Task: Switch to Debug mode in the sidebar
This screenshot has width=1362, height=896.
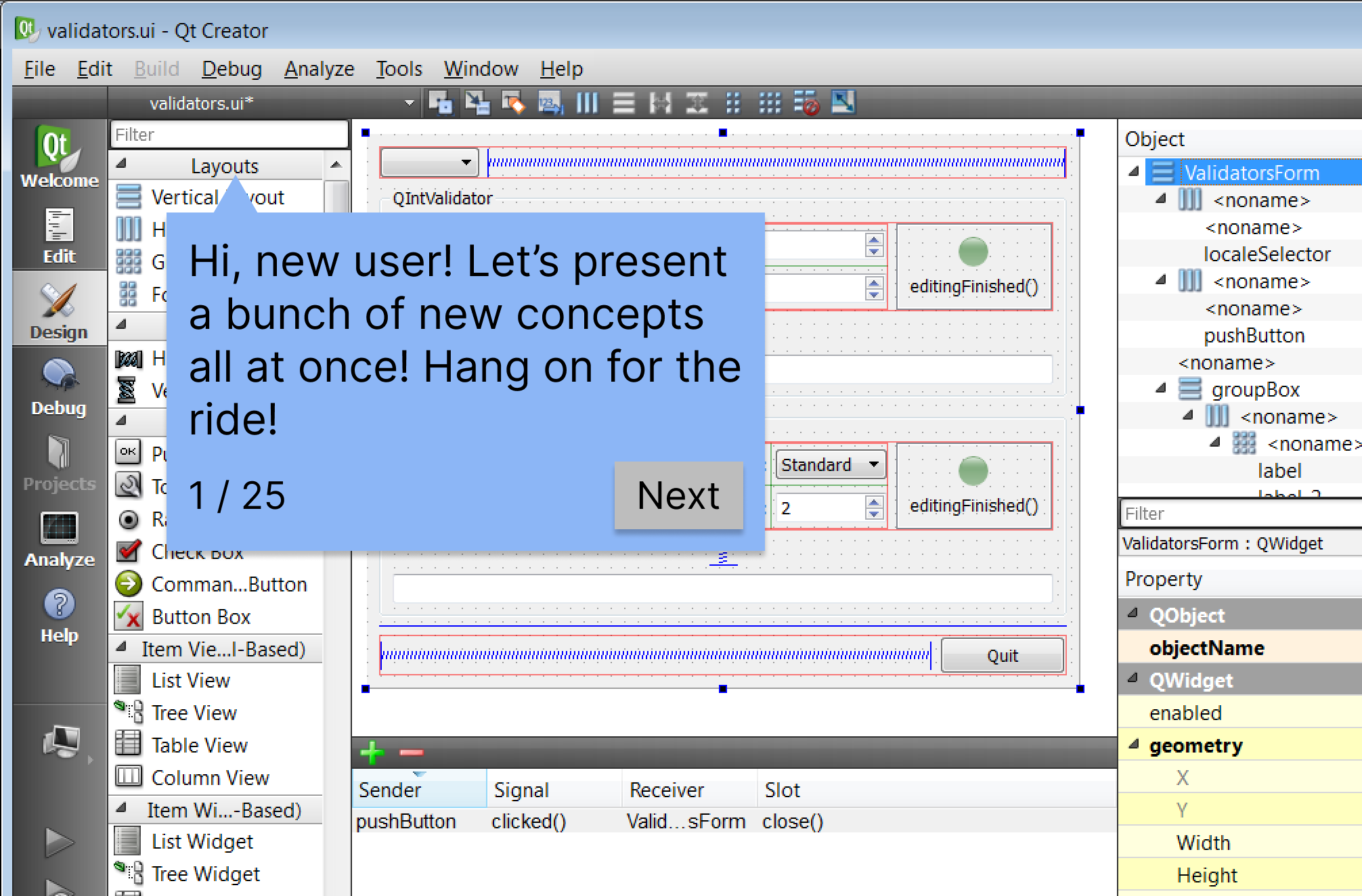Action: 60,388
